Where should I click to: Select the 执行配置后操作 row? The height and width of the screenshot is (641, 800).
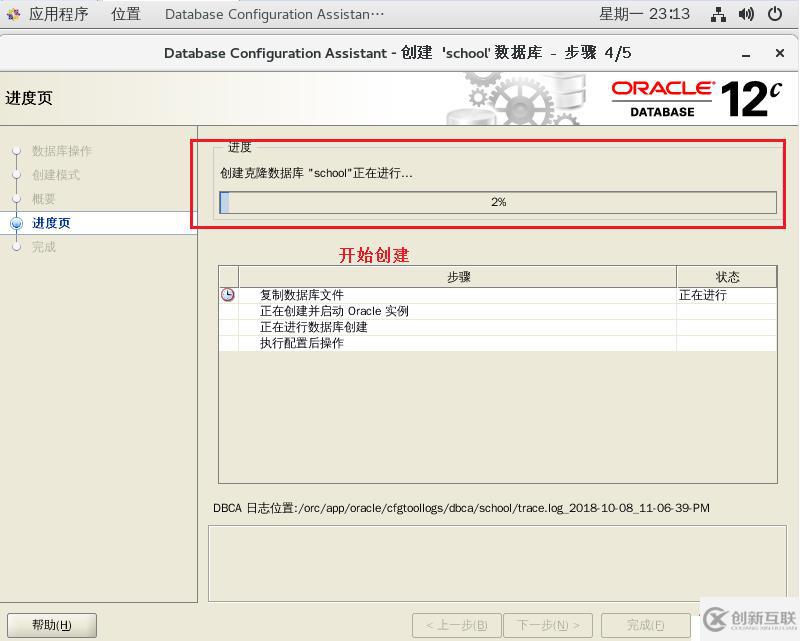[x=498, y=343]
